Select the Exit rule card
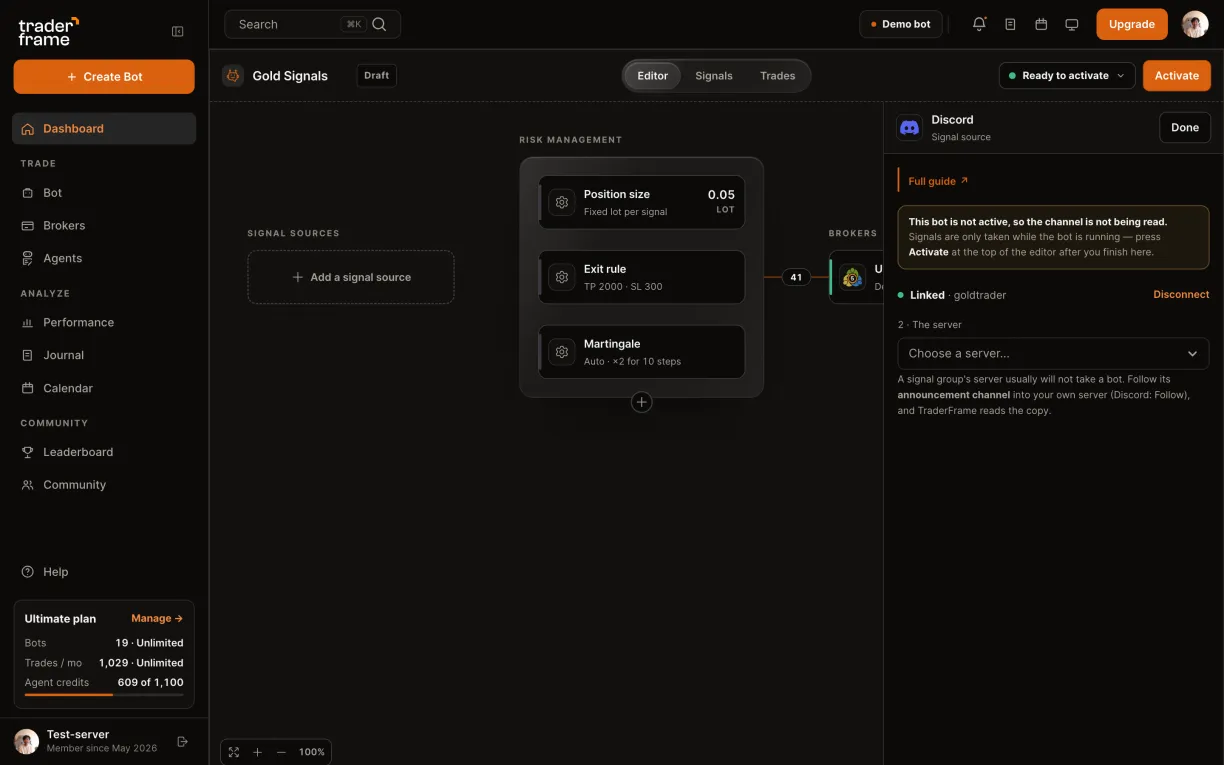Viewport: 1224px width, 765px height. click(642, 277)
